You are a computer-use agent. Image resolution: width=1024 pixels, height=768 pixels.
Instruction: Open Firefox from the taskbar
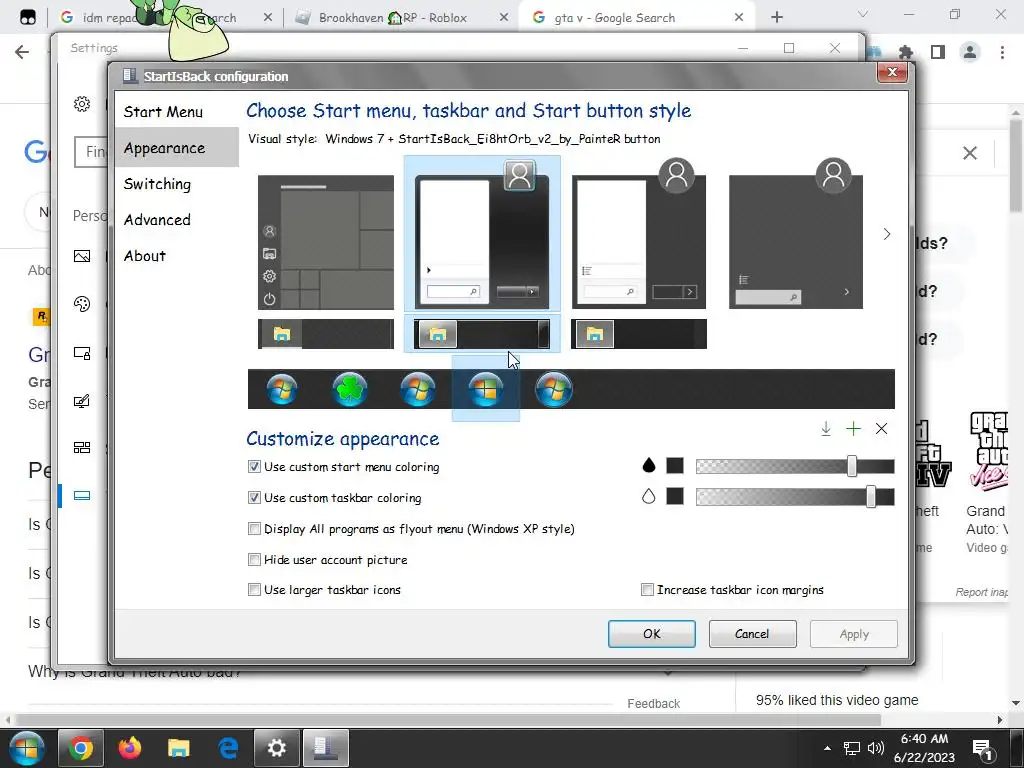click(129, 748)
